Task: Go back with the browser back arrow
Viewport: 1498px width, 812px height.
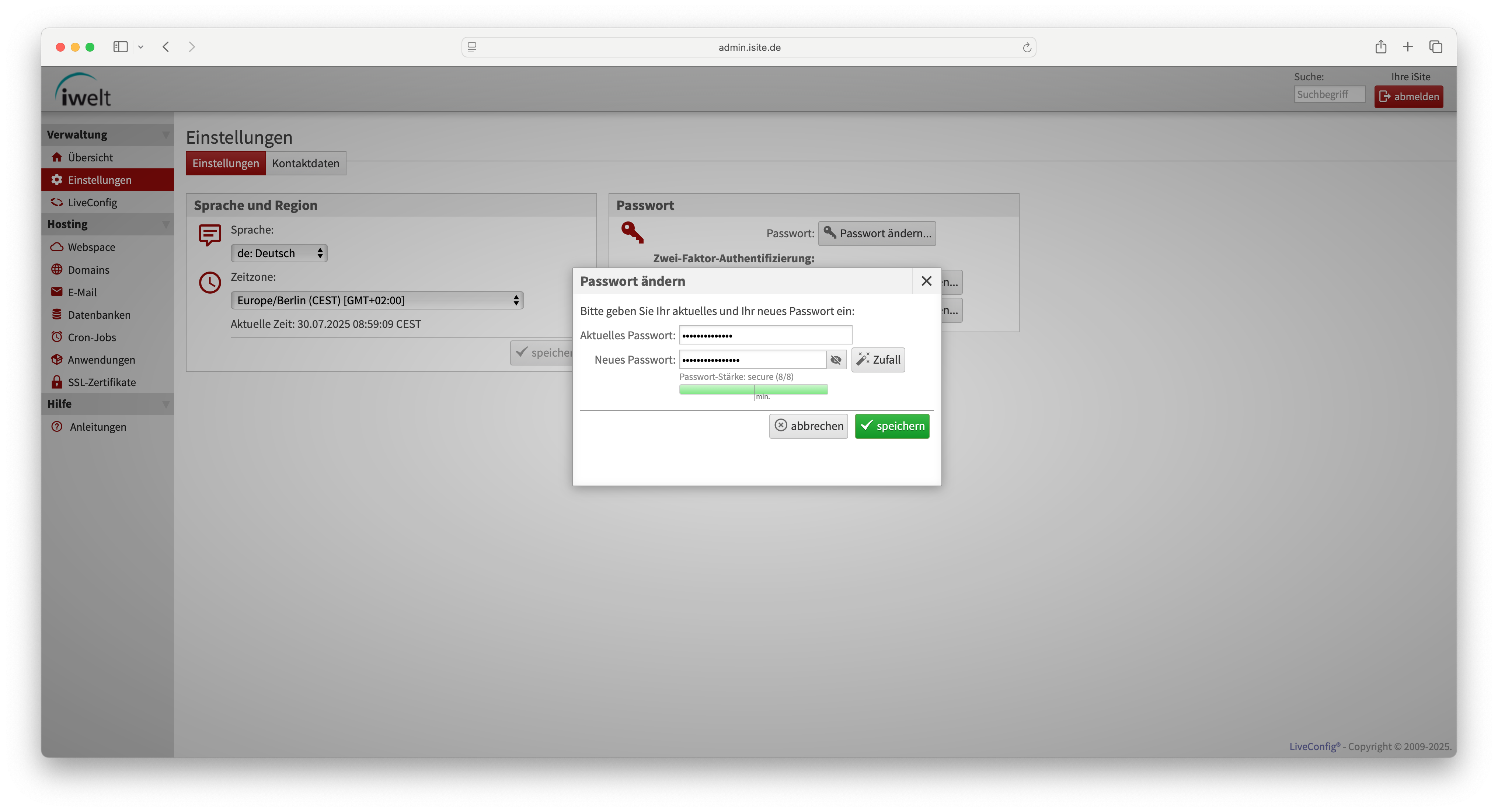Action: click(166, 46)
